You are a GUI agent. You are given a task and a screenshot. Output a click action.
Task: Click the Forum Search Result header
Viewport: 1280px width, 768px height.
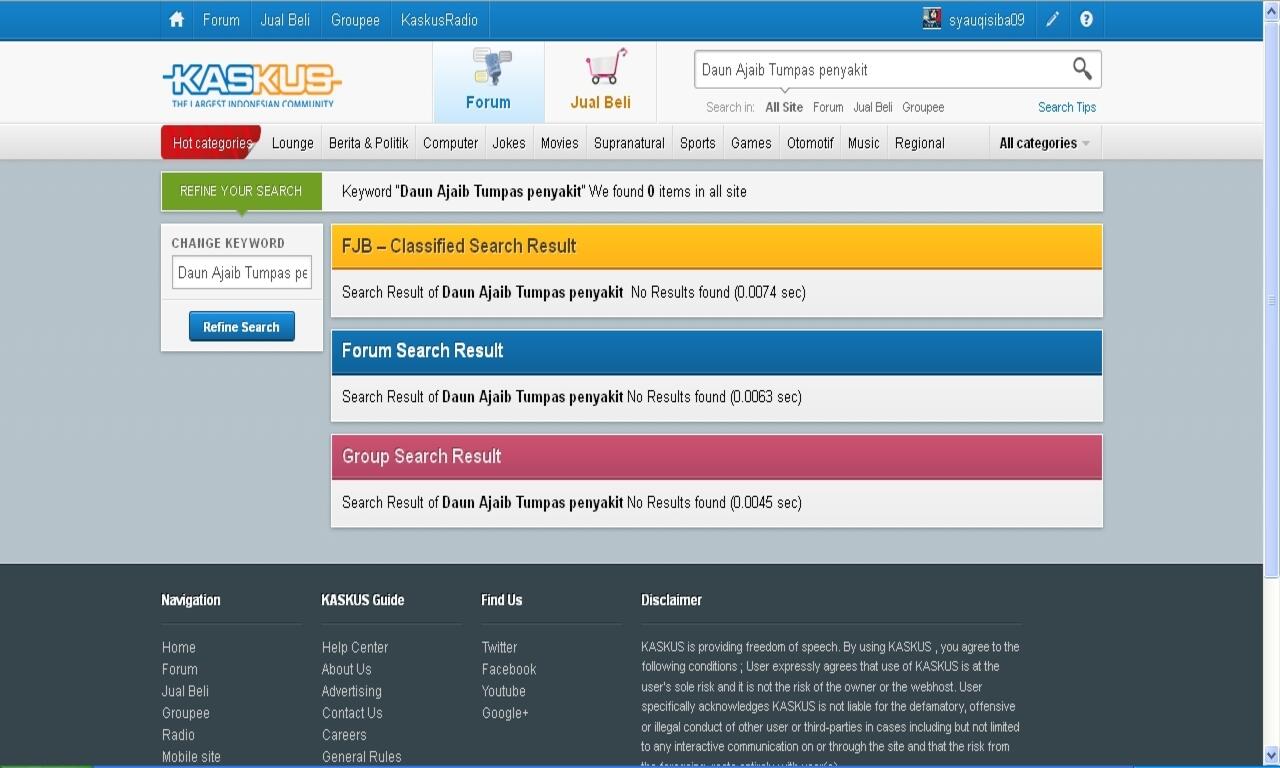coord(717,351)
